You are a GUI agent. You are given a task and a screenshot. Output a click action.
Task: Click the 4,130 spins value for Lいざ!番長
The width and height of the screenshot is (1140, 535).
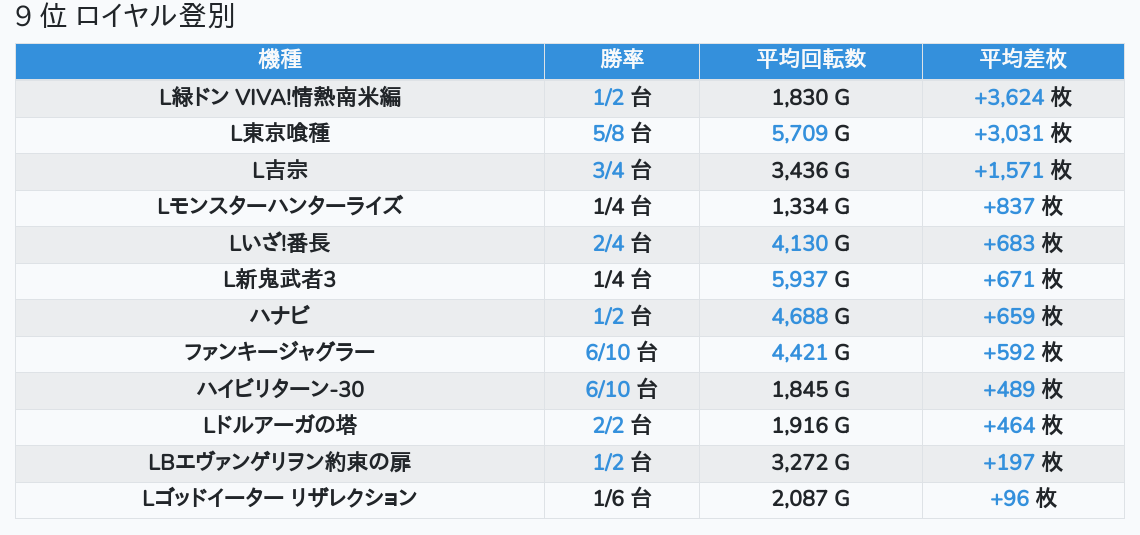pyautogui.click(x=800, y=243)
